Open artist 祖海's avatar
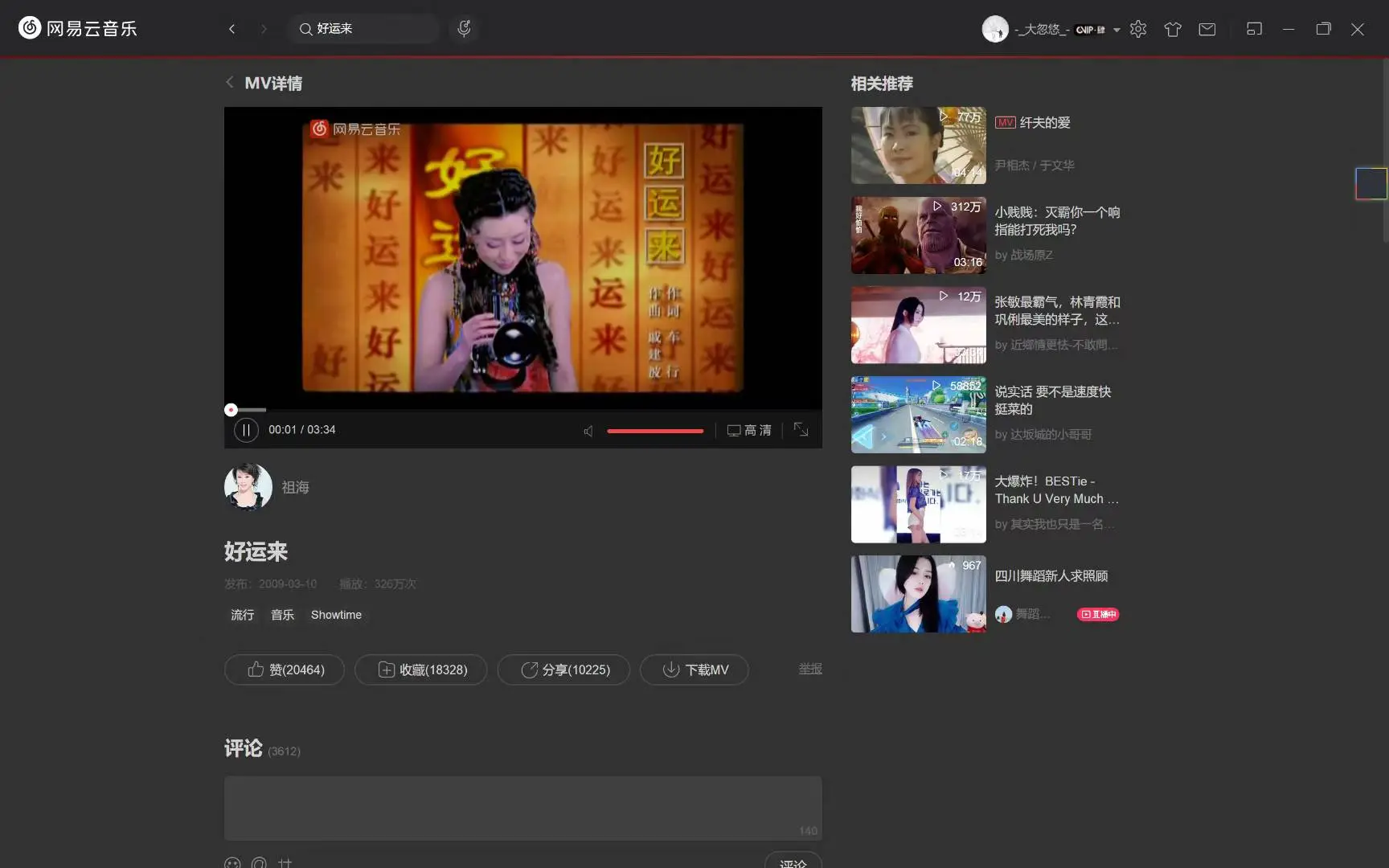Image resolution: width=1389 pixels, height=868 pixels. point(248,487)
